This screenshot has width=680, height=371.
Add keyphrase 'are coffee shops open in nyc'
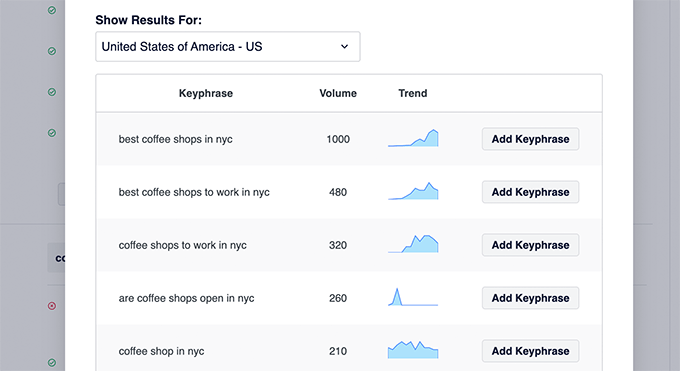[x=530, y=298]
